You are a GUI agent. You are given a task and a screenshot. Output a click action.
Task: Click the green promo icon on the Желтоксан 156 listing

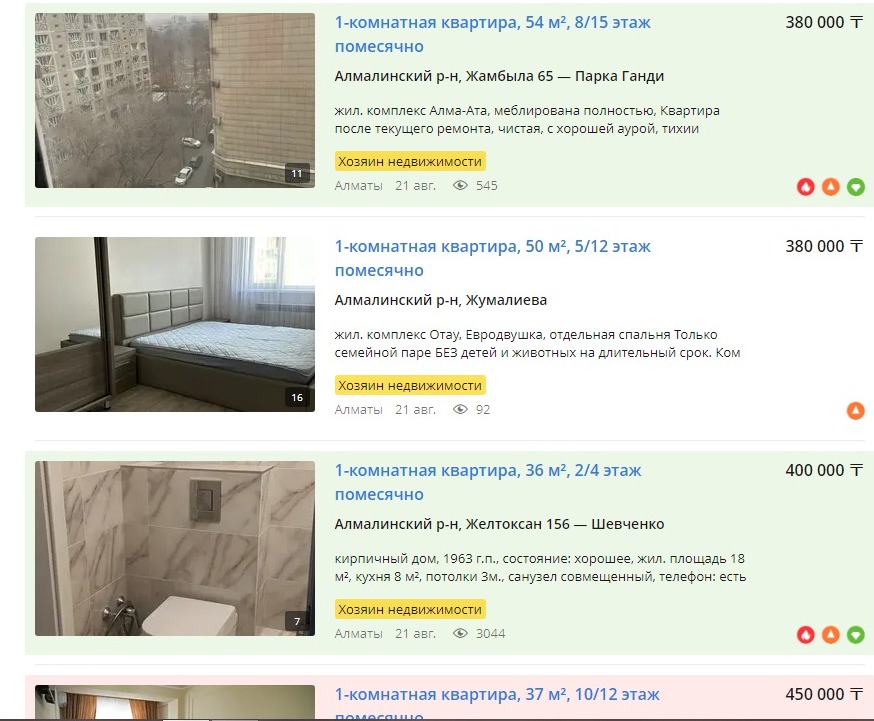pos(856,635)
